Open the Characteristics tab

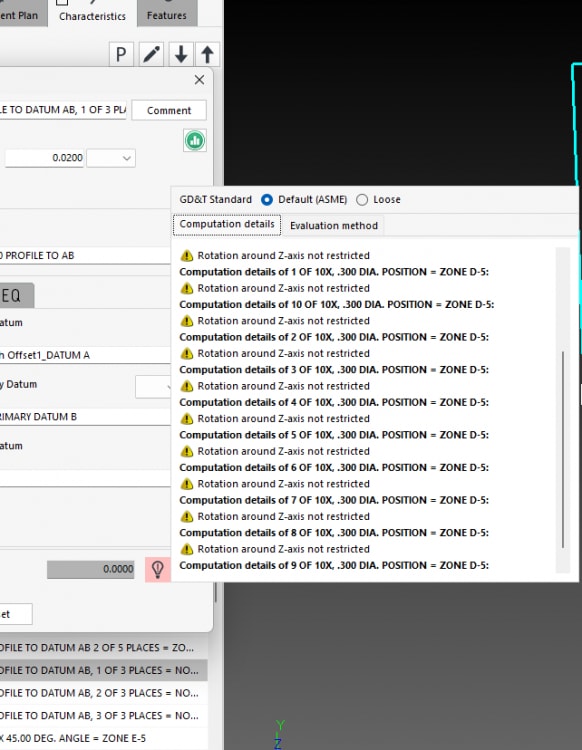click(x=92, y=16)
